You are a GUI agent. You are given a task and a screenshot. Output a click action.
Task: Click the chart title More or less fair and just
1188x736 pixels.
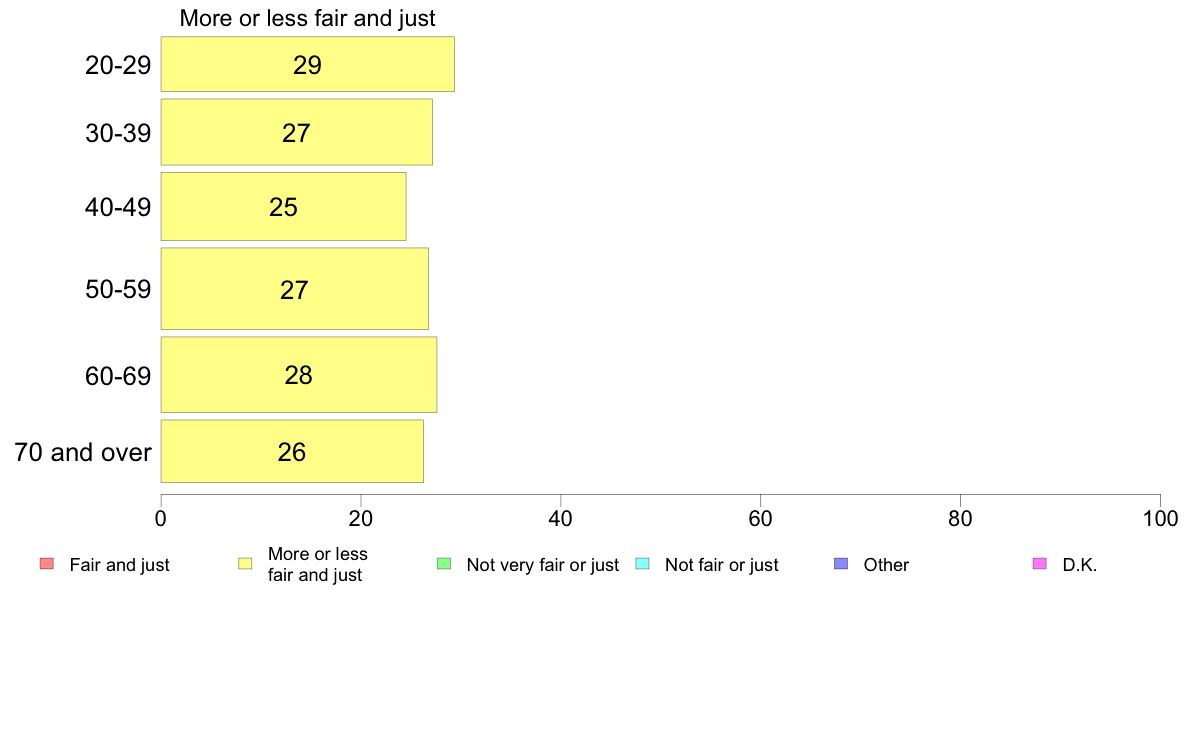point(308,18)
